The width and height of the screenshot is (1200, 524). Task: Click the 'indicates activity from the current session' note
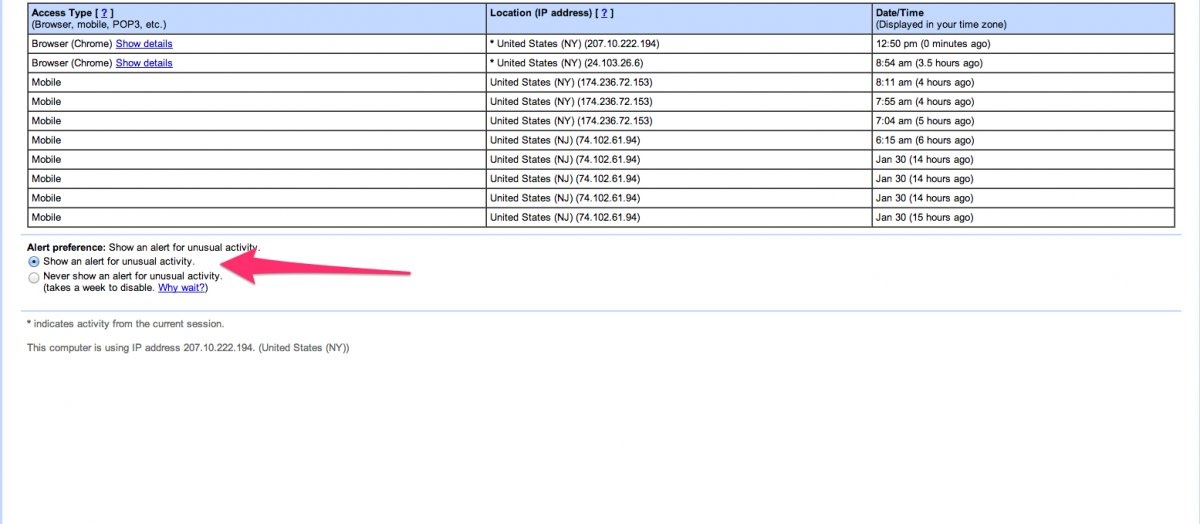coord(125,324)
